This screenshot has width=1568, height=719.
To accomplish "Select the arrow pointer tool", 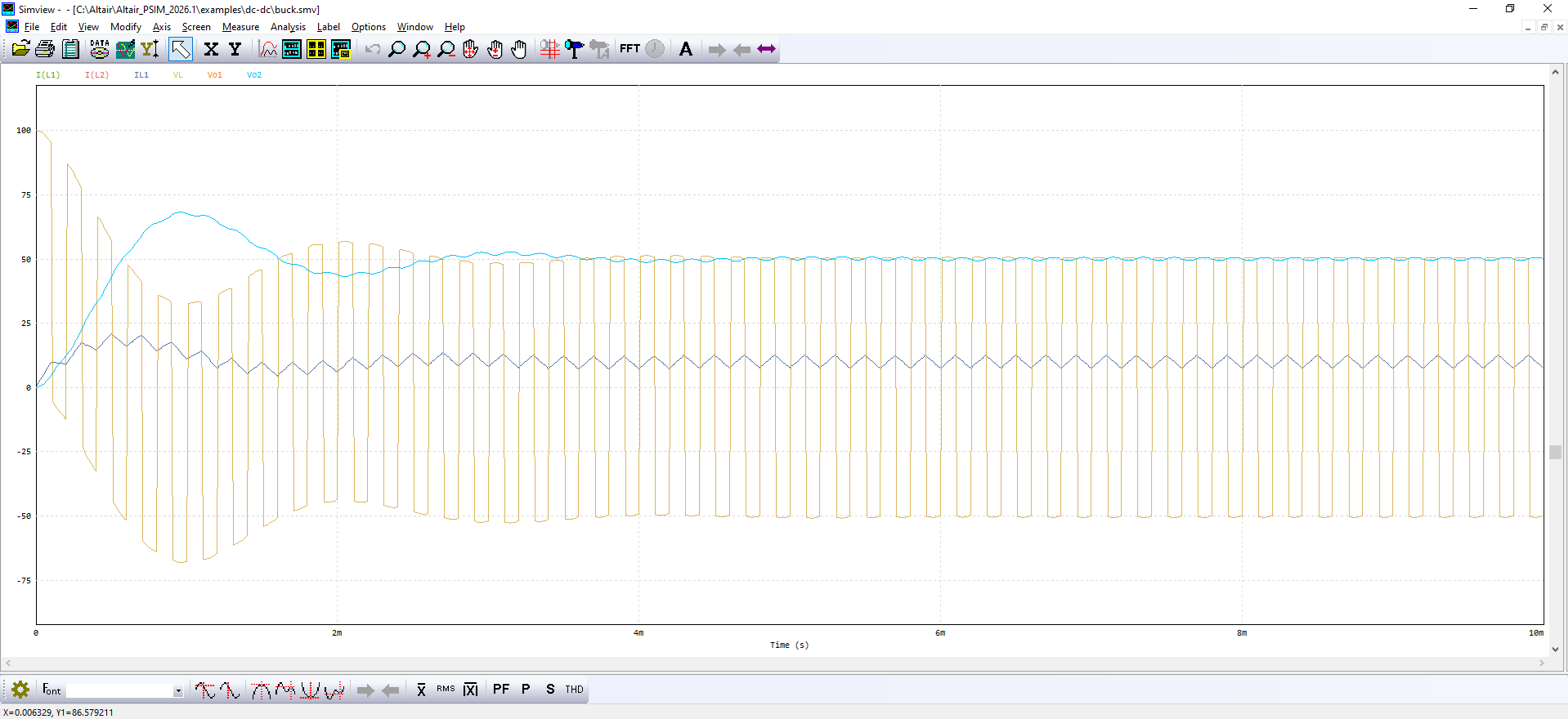I will pyautogui.click(x=181, y=49).
